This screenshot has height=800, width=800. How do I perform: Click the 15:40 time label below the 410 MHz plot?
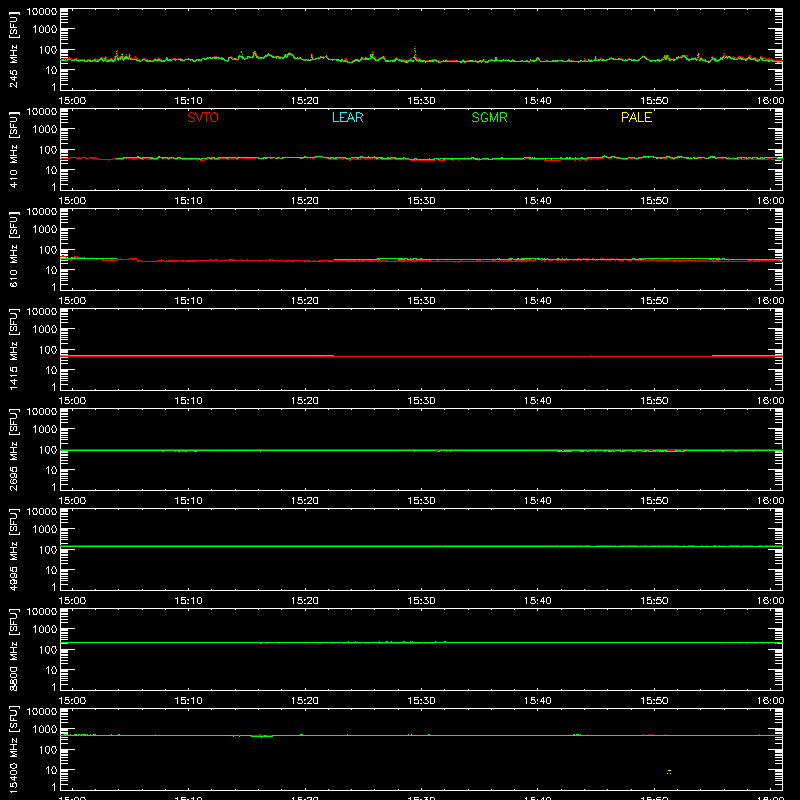tap(538, 201)
